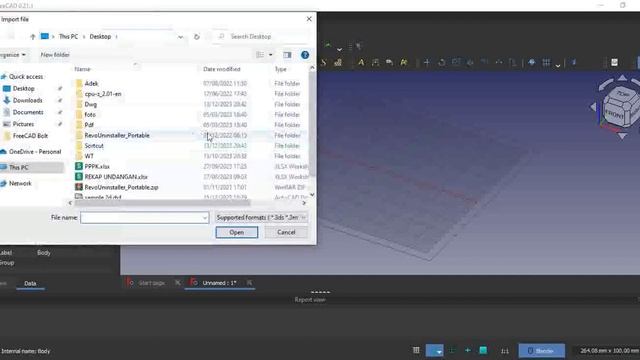Select the Draft rotate tool

click(x=441, y=62)
